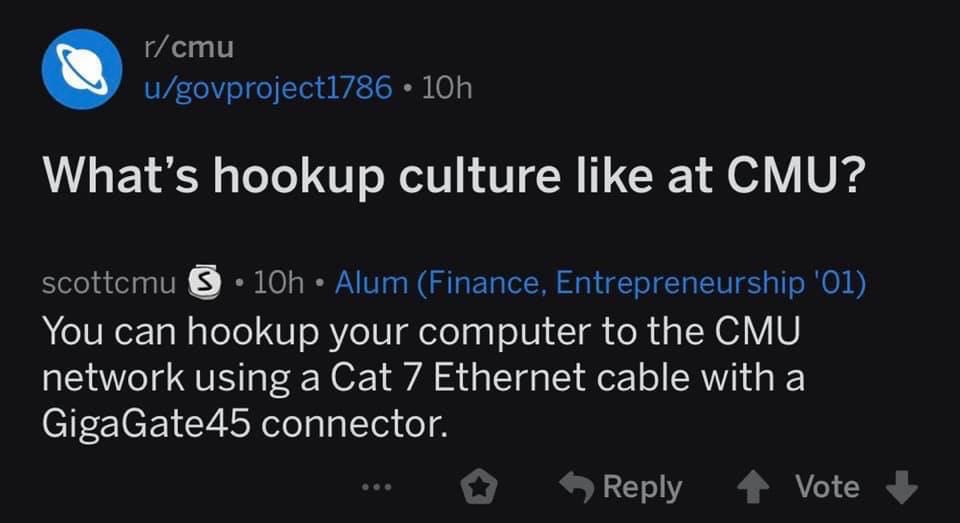The width and height of the screenshot is (960, 523).
Task: Give an award using the star badge icon
Action: pyautogui.click(x=480, y=488)
